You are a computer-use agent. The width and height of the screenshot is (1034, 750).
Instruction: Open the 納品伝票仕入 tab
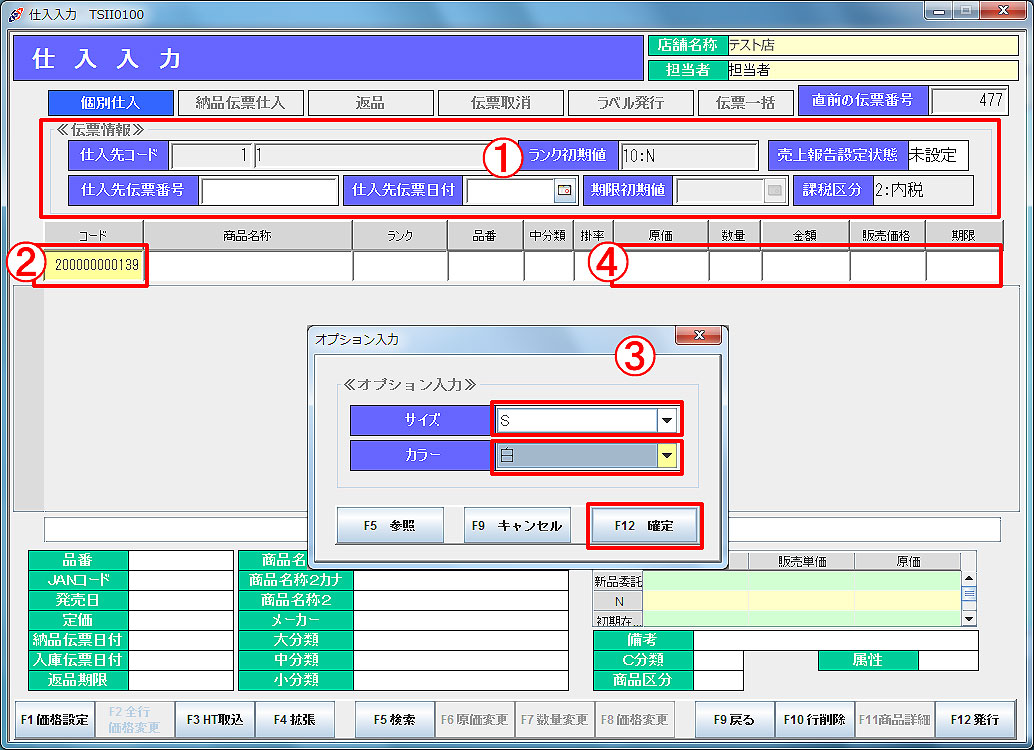pos(240,103)
